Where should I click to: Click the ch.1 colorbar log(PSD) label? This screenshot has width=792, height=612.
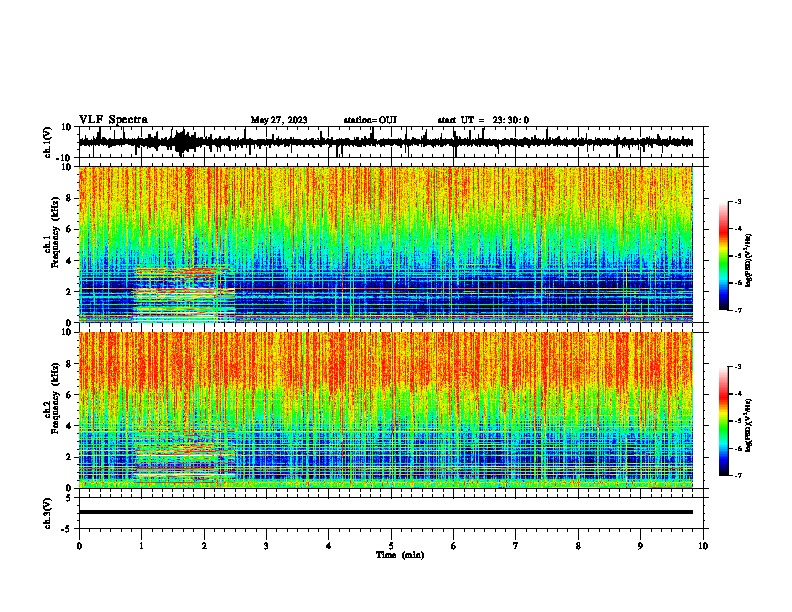[x=749, y=260]
